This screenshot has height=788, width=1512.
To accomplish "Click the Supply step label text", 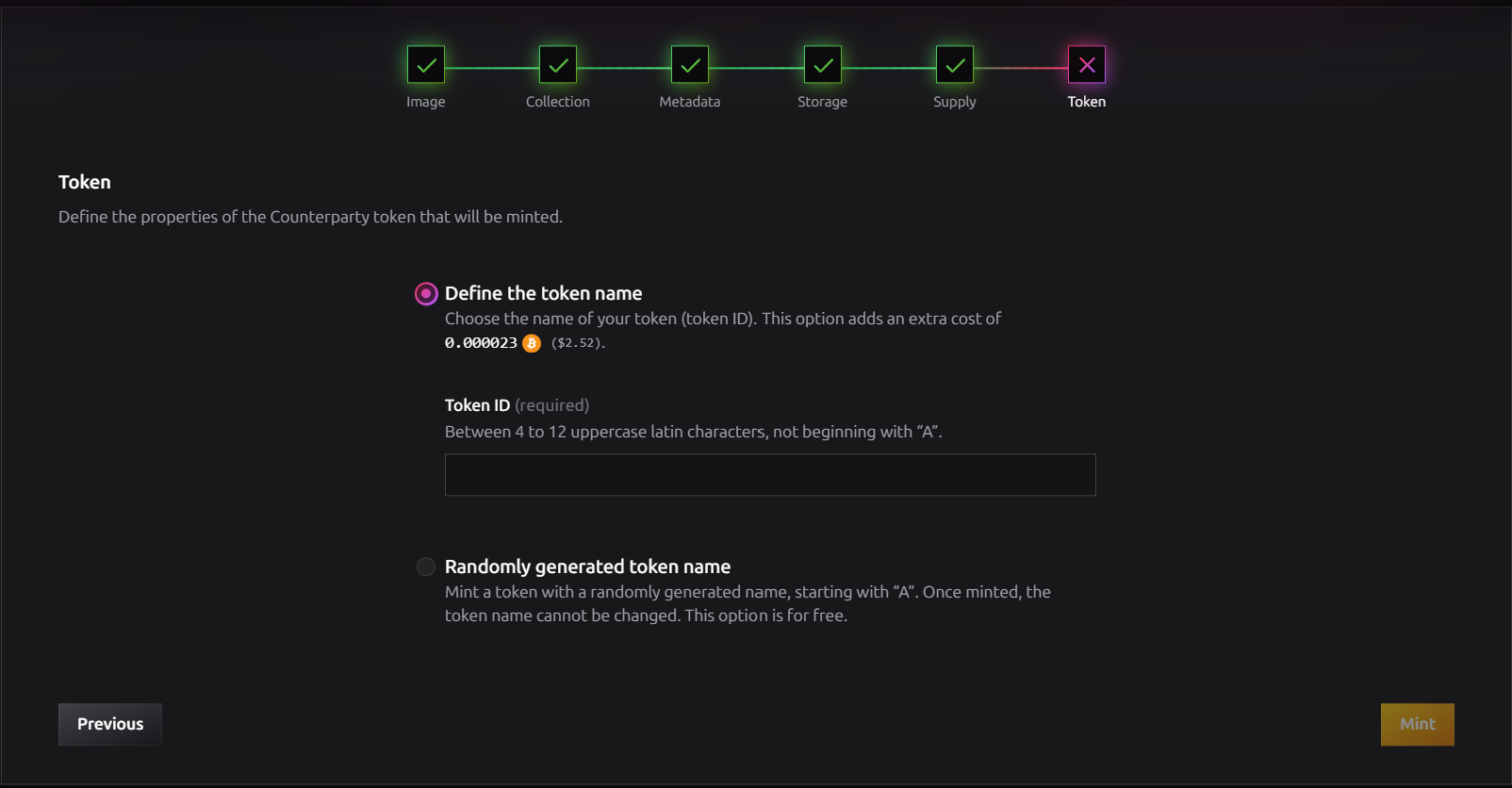I will point(955,102).
